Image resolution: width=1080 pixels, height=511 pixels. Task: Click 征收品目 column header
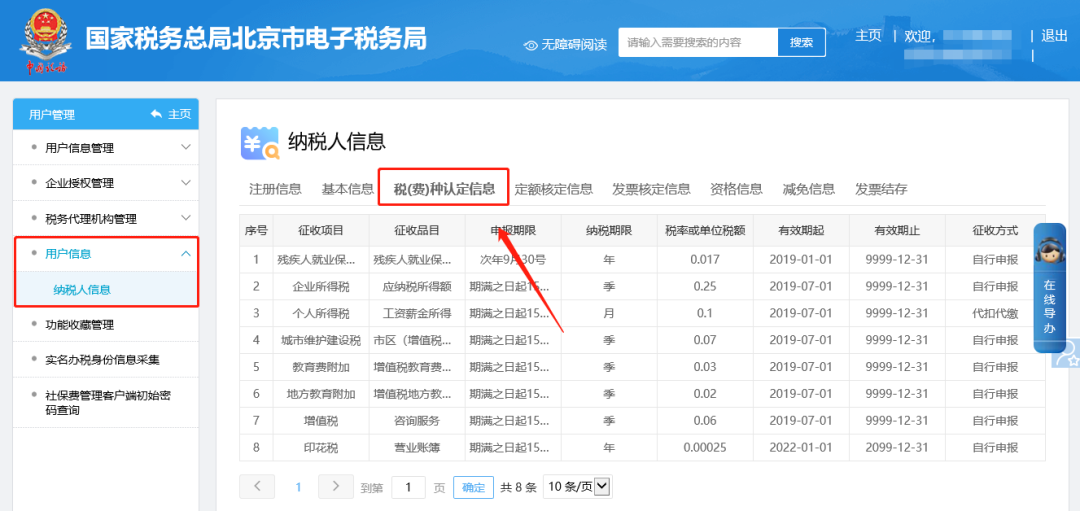(x=417, y=231)
